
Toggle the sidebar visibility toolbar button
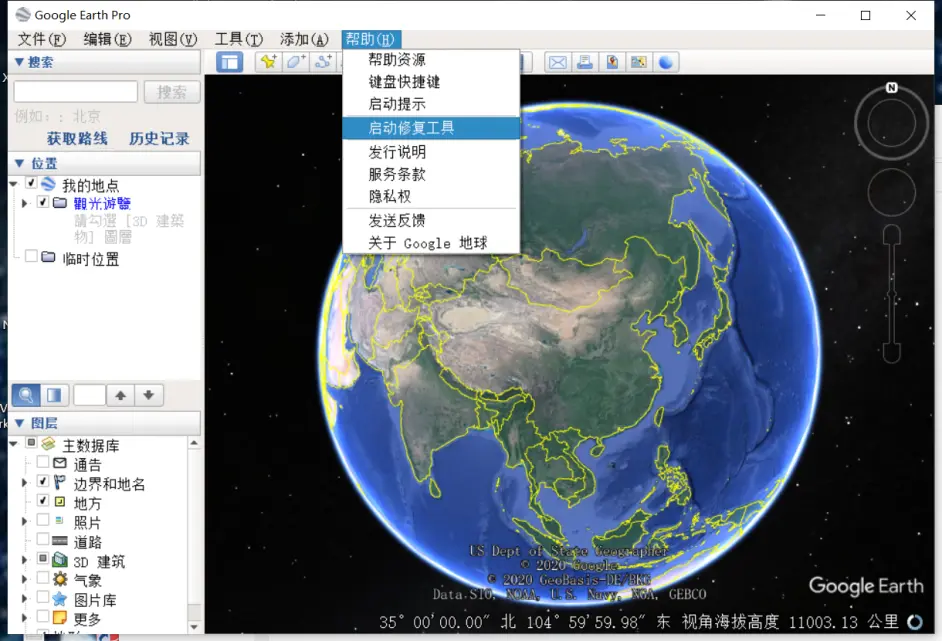pyautogui.click(x=229, y=62)
